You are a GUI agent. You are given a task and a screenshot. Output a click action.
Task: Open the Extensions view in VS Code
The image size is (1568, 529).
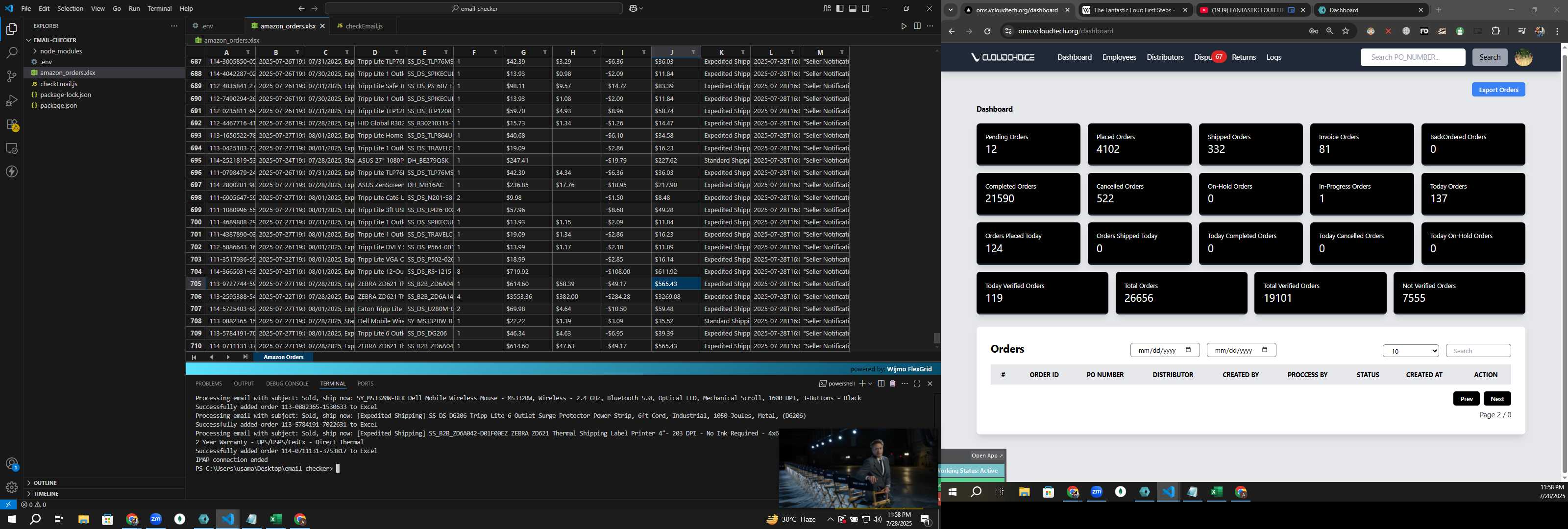(x=12, y=125)
